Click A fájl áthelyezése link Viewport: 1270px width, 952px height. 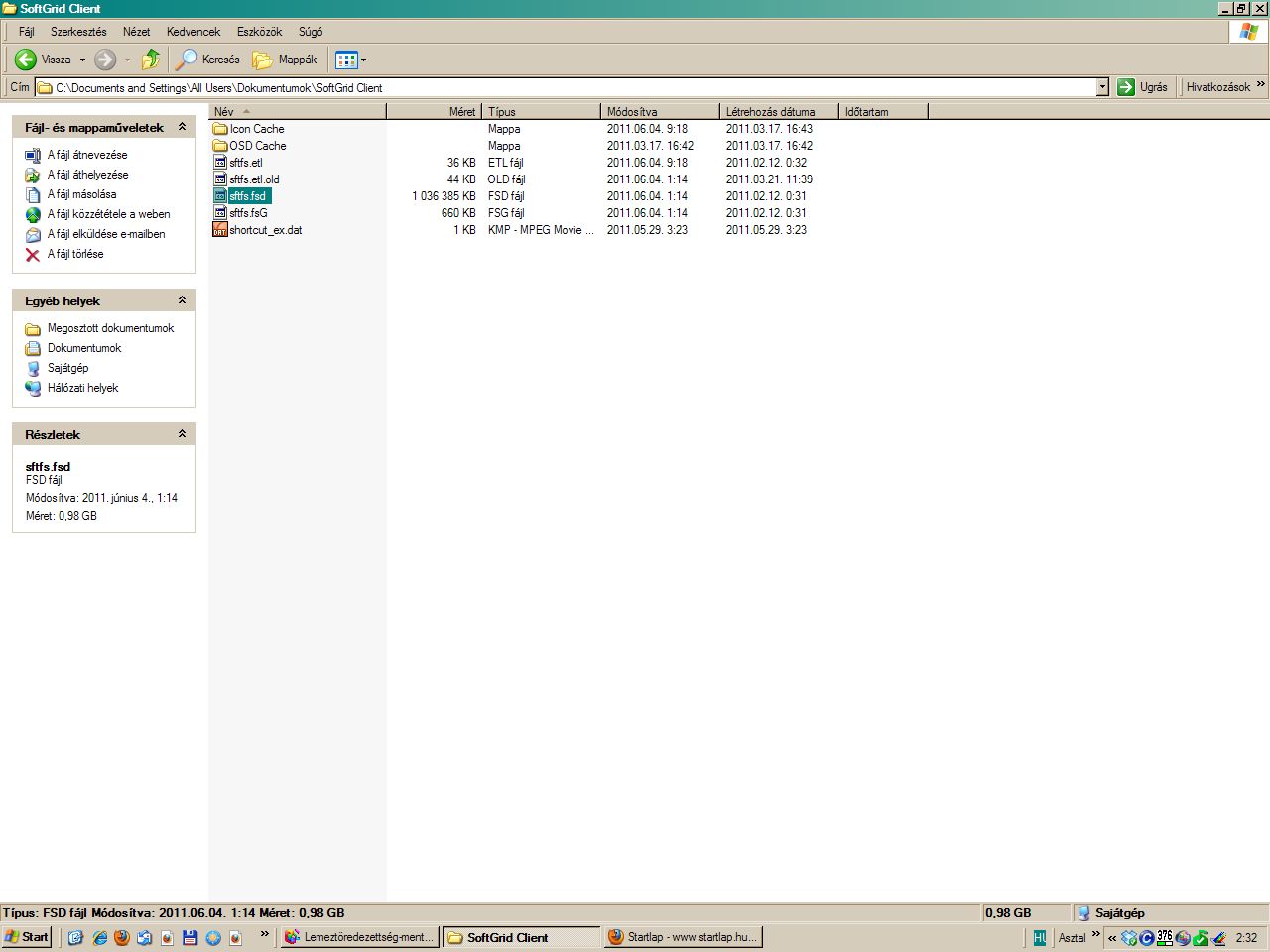[88, 175]
